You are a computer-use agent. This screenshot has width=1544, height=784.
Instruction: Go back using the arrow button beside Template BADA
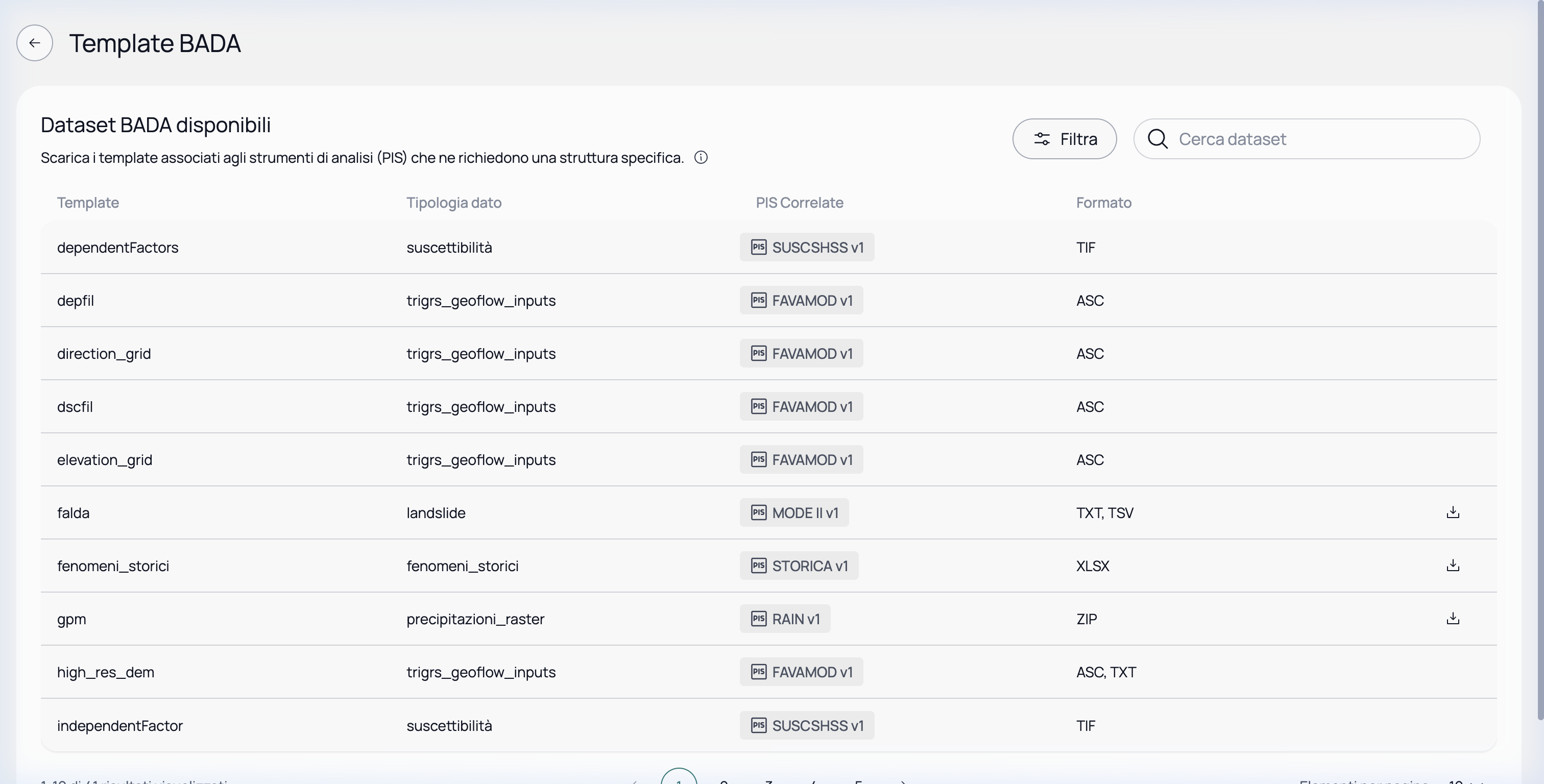click(35, 42)
